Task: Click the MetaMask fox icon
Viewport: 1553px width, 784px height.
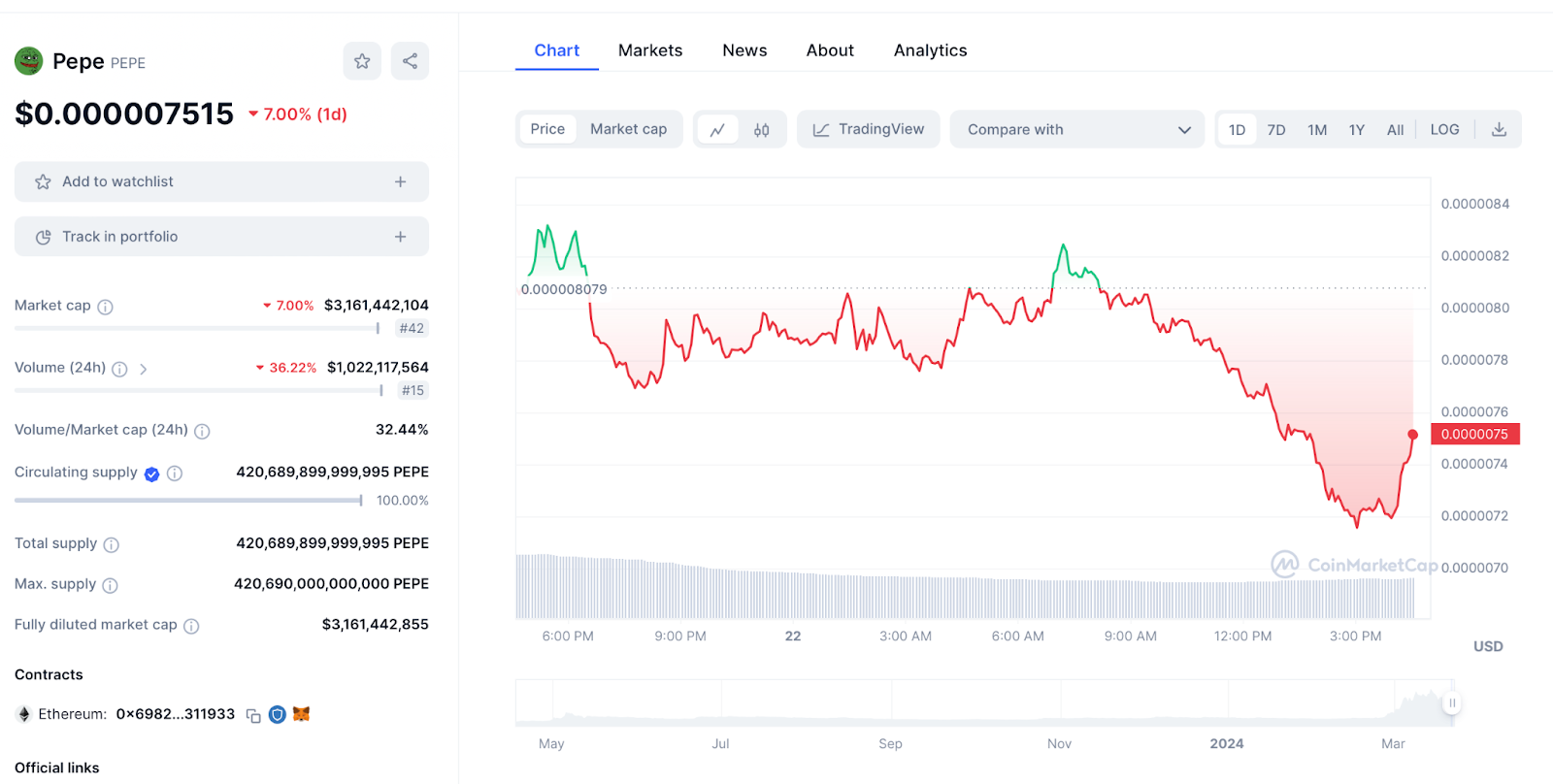Action: tap(302, 714)
